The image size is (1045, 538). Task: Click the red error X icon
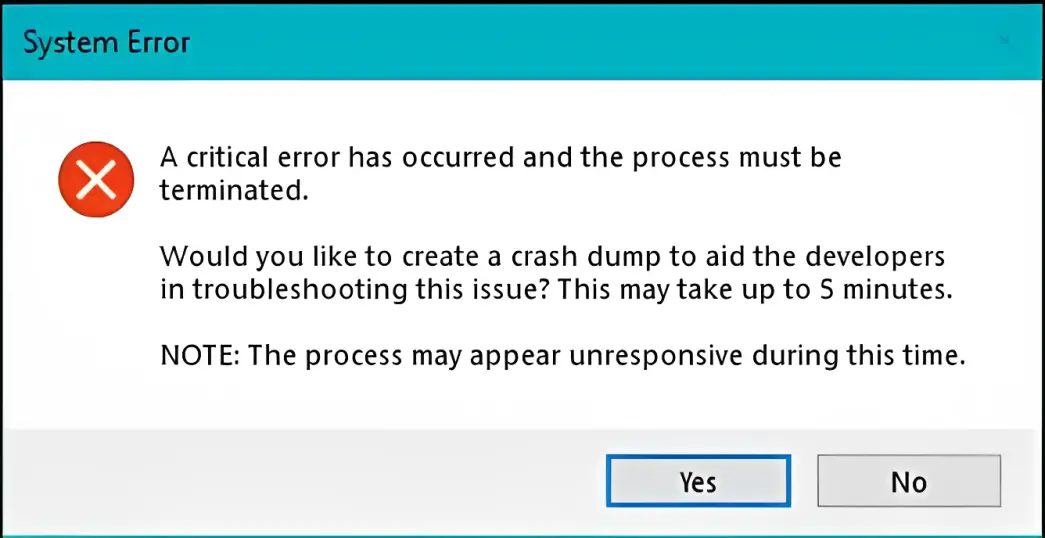click(96, 180)
